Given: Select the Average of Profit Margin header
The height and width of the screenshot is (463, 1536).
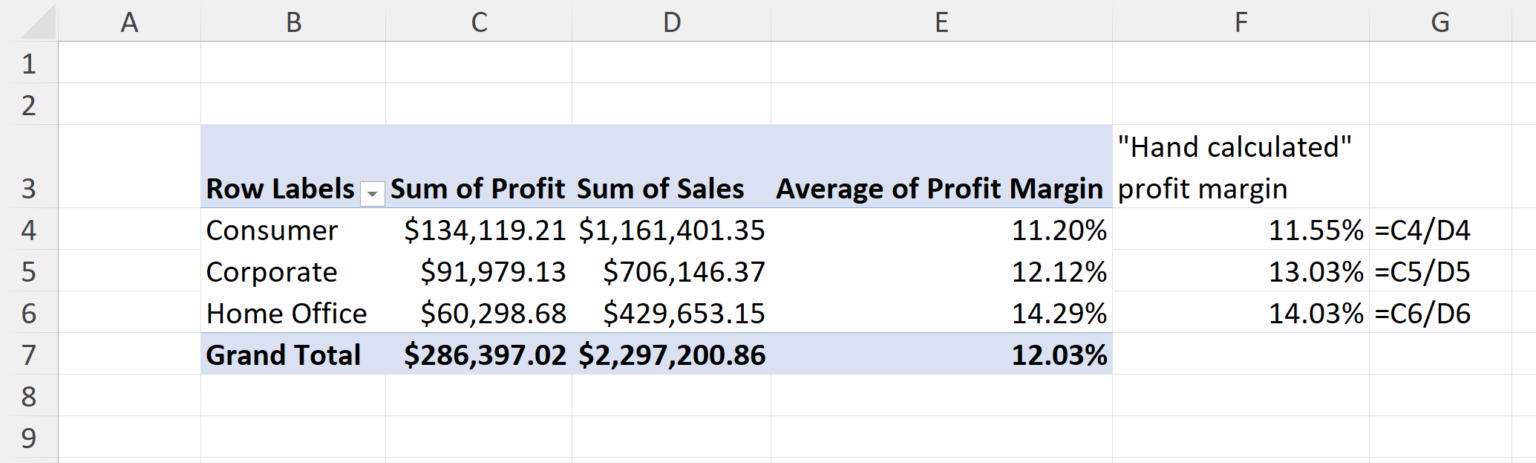Looking at the screenshot, I should 940,189.
